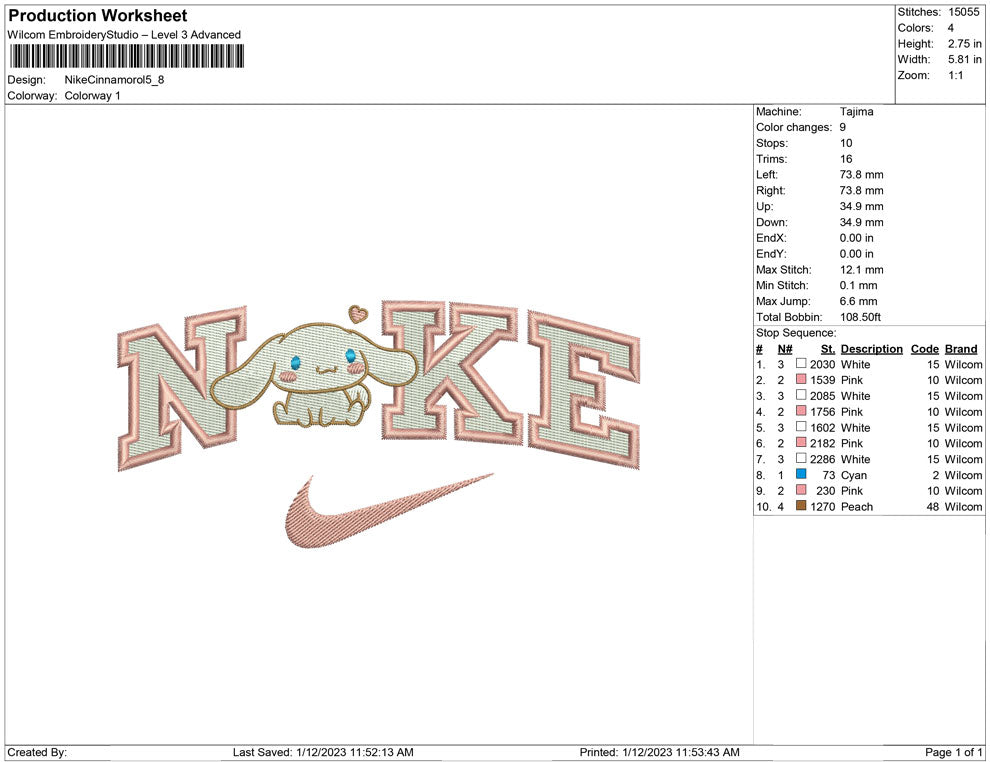Click the small heart above the character
The width and height of the screenshot is (990, 762).
pyautogui.click(x=359, y=313)
